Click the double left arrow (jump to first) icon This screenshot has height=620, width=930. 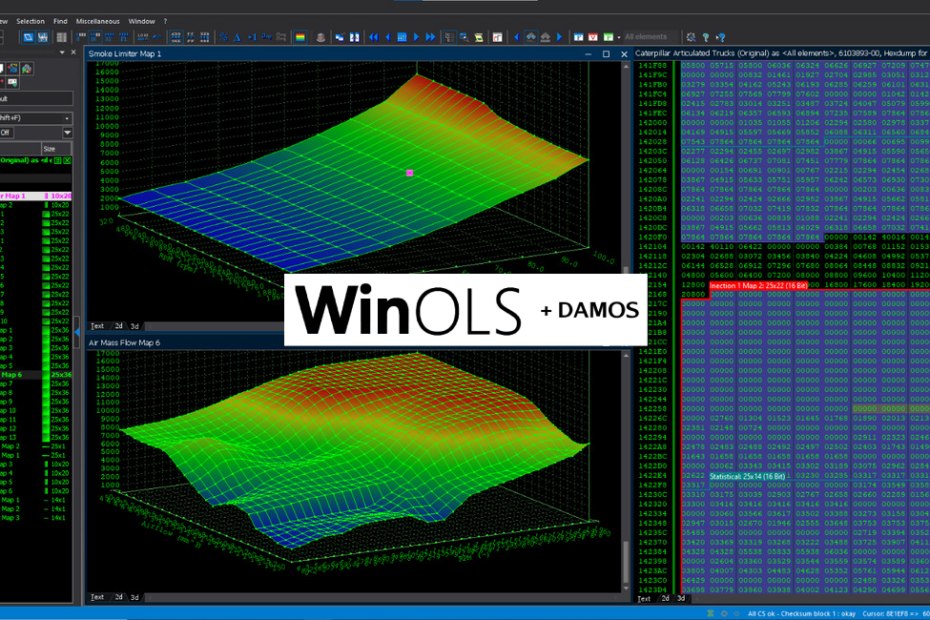[374, 37]
